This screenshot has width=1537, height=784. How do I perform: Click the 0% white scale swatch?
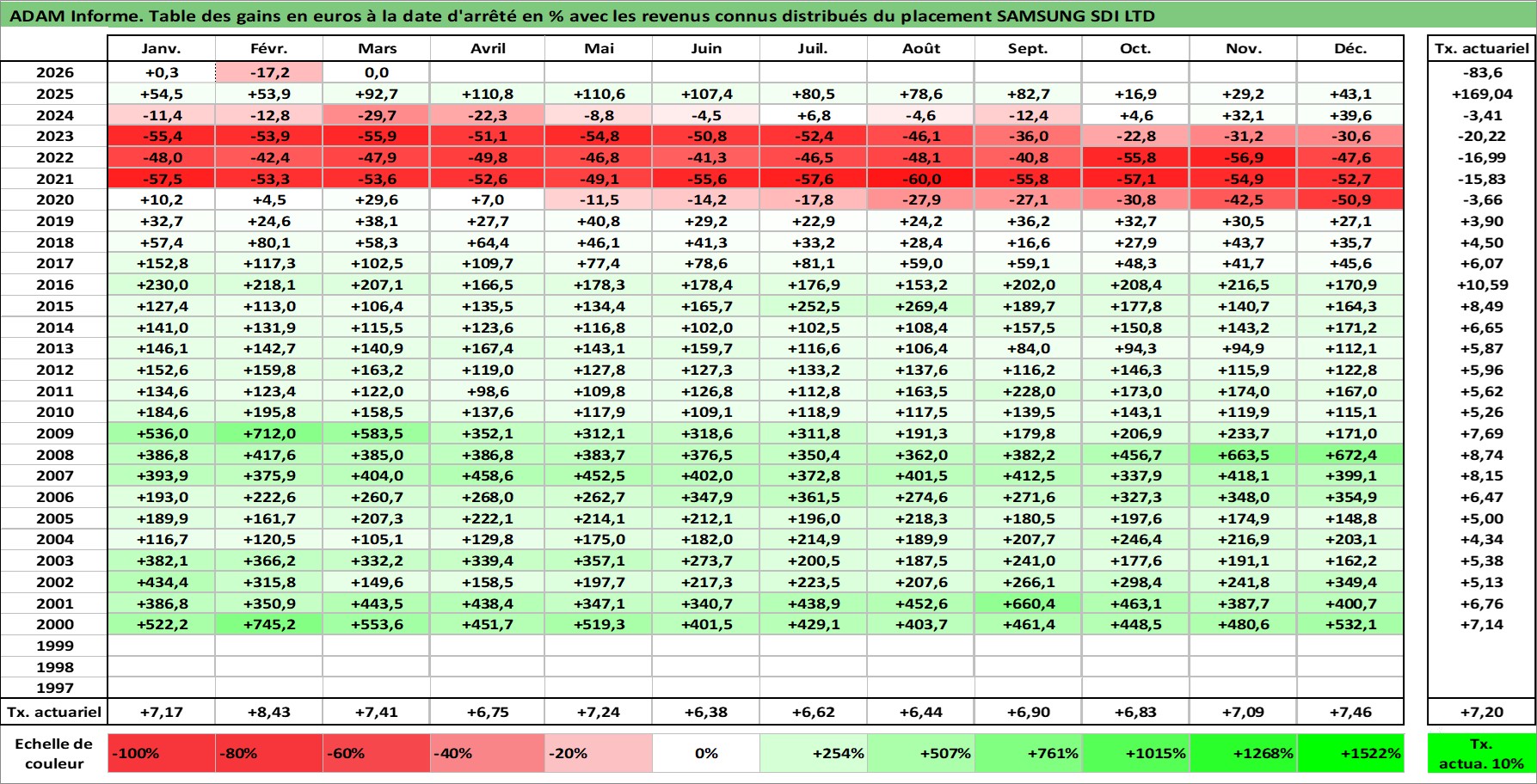(x=706, y=753)
